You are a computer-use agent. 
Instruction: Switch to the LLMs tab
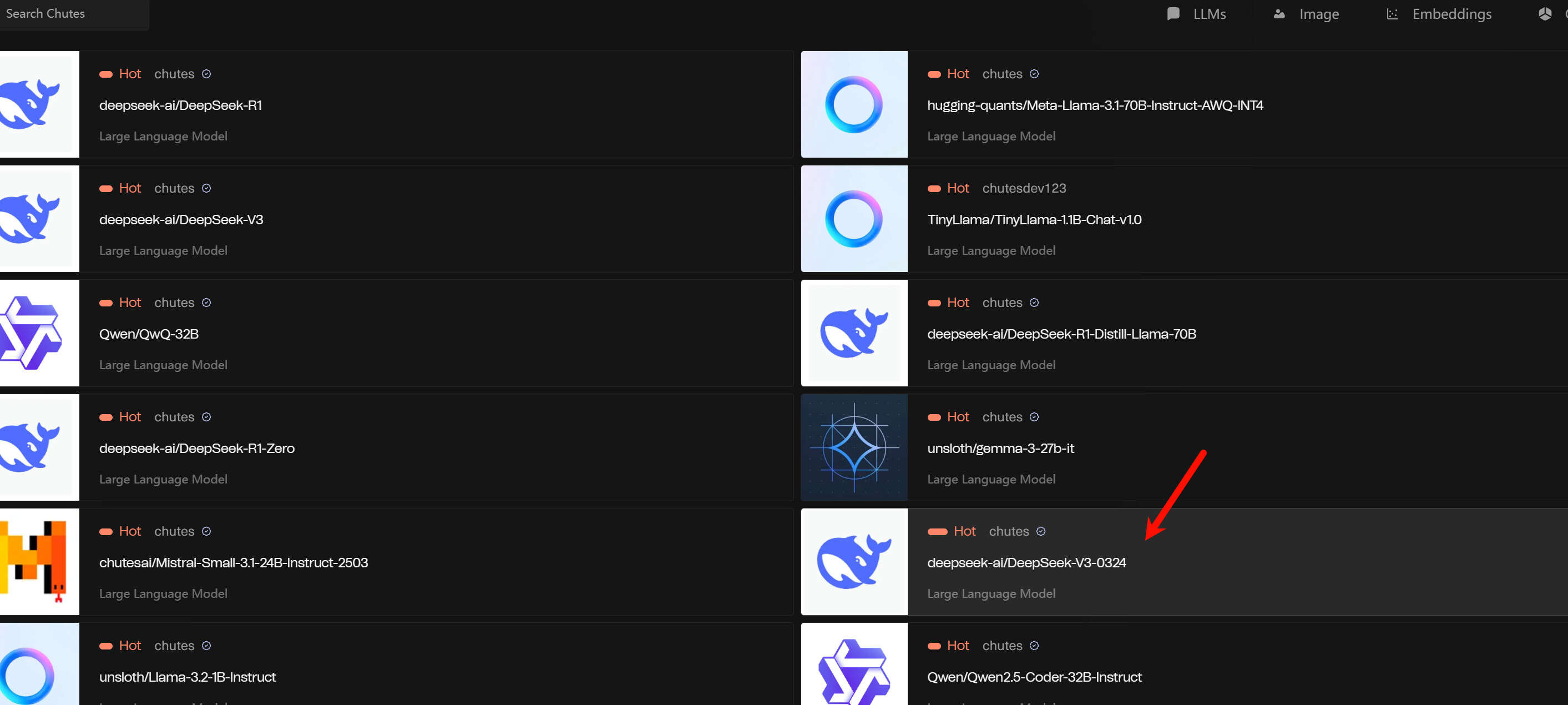point(1197,14)
